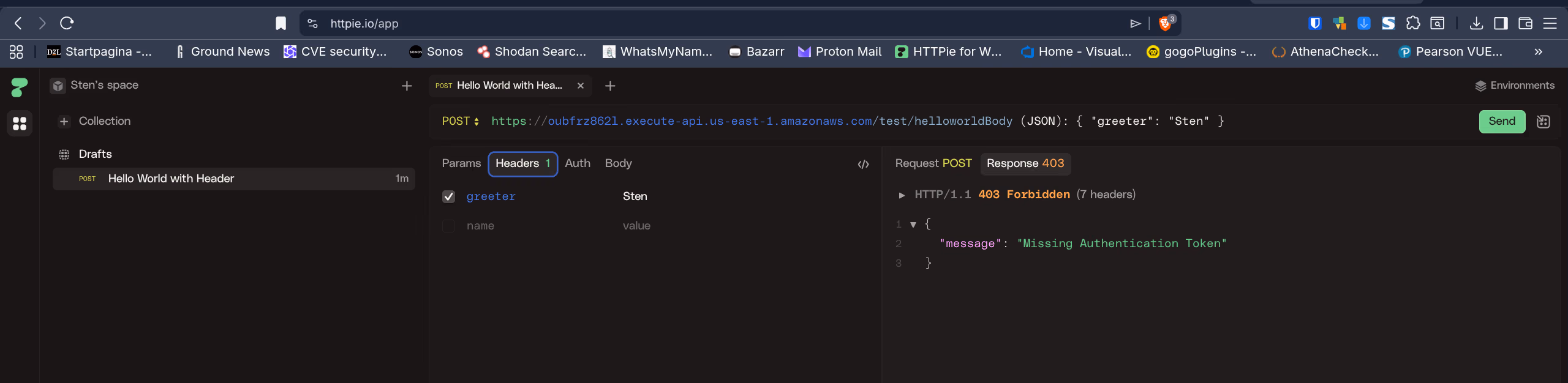Open the Environments button
Screen dimensions: 1568x383
coord(1515,86)
